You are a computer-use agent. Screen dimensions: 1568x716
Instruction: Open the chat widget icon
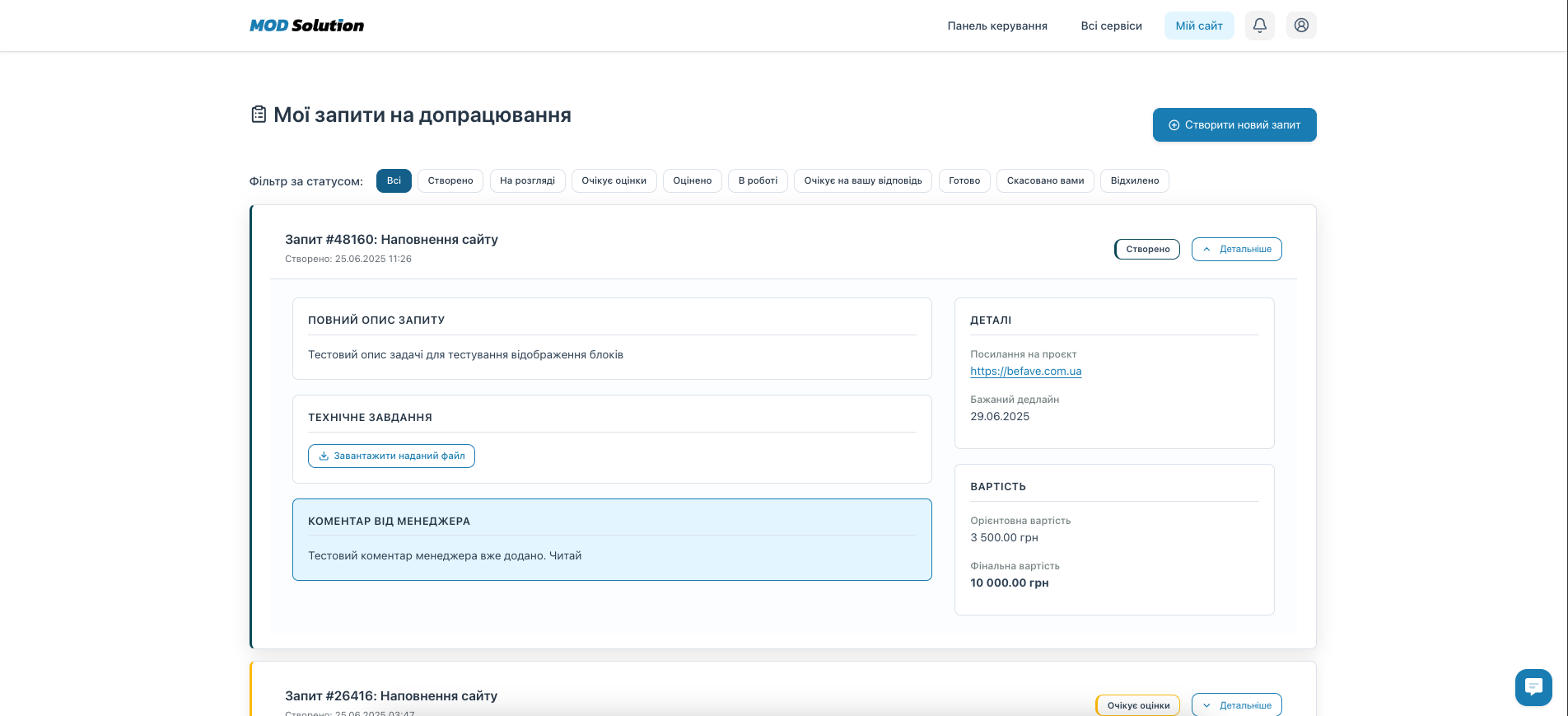point(1533,687)
